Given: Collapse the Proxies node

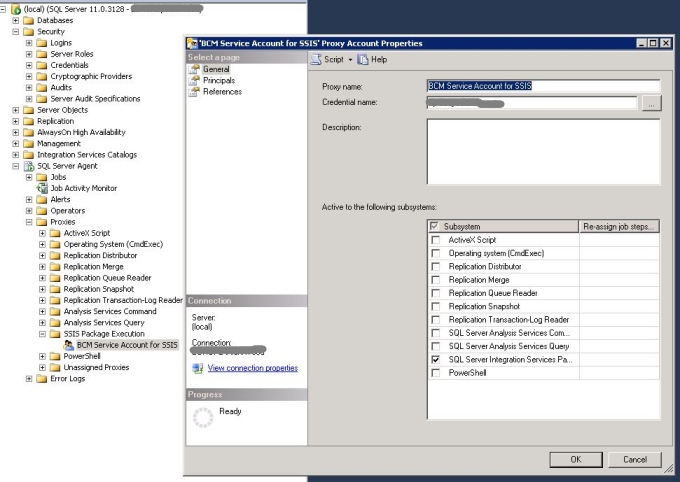Looking at the screenshot, I should [x=29, y=222].
